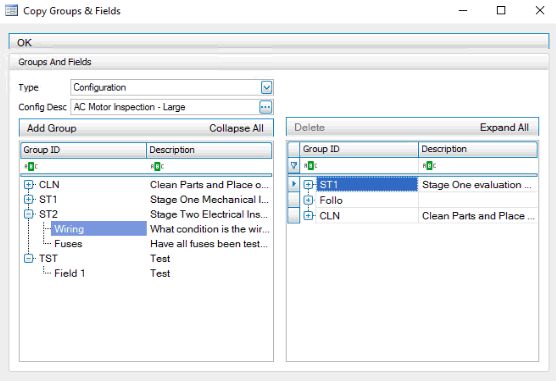Click ABC filter icon under left Description
This screenshot has width=556, height=381.
[157, 166]
